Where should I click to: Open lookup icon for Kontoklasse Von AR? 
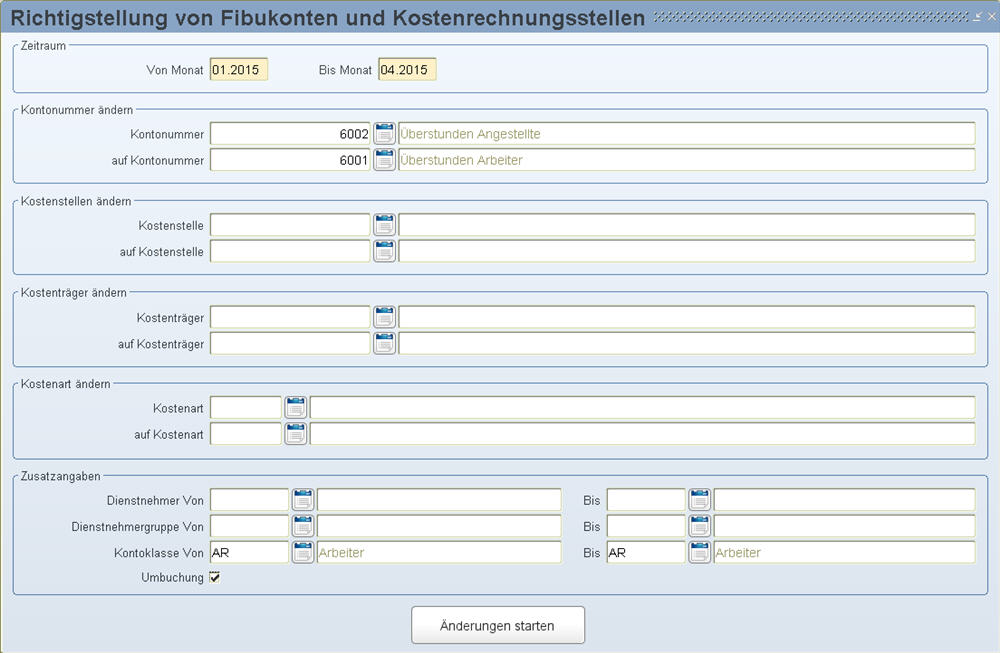[x=303, y=552]
